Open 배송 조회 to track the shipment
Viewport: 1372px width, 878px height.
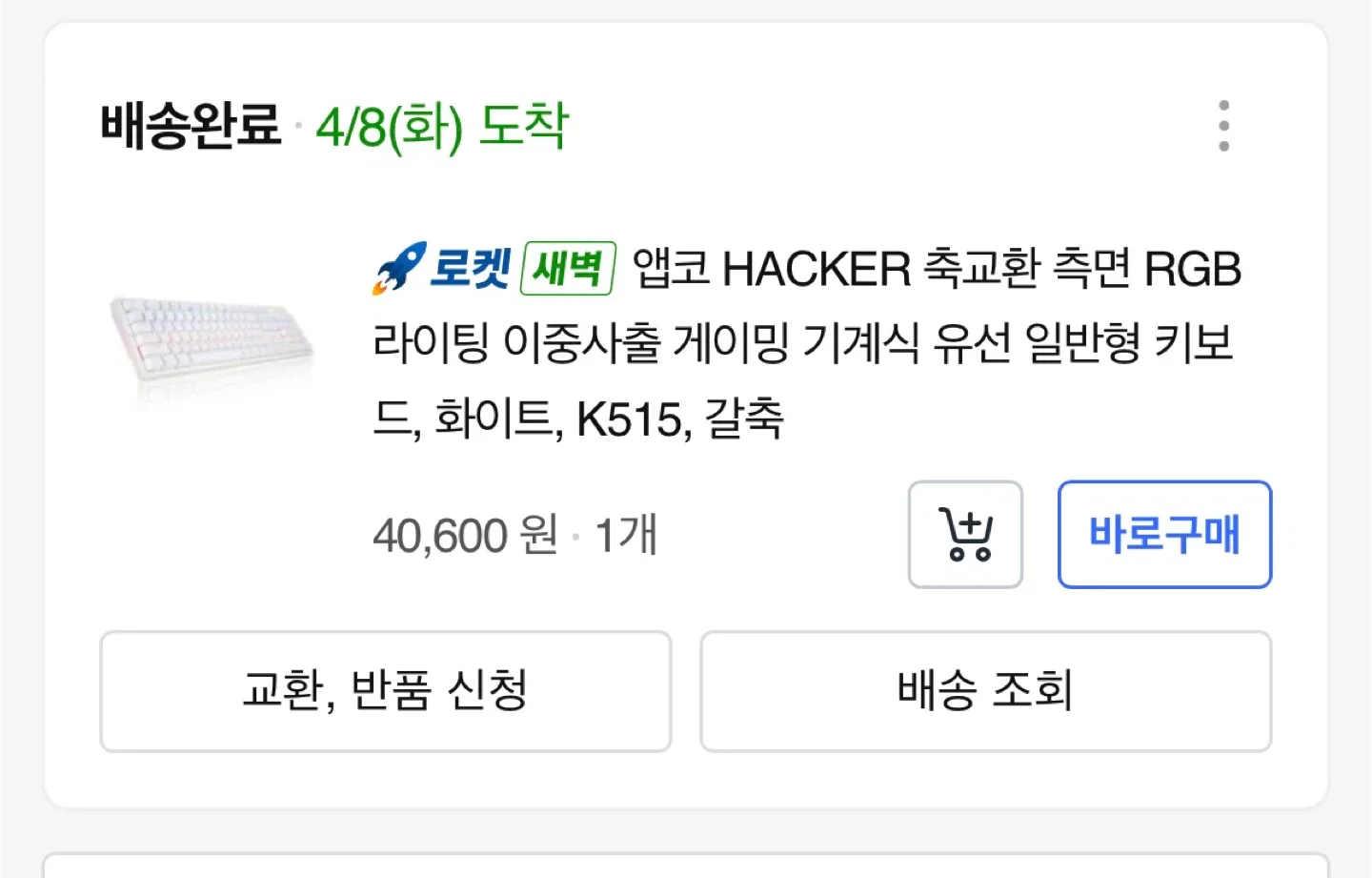[x=986, y=691]
